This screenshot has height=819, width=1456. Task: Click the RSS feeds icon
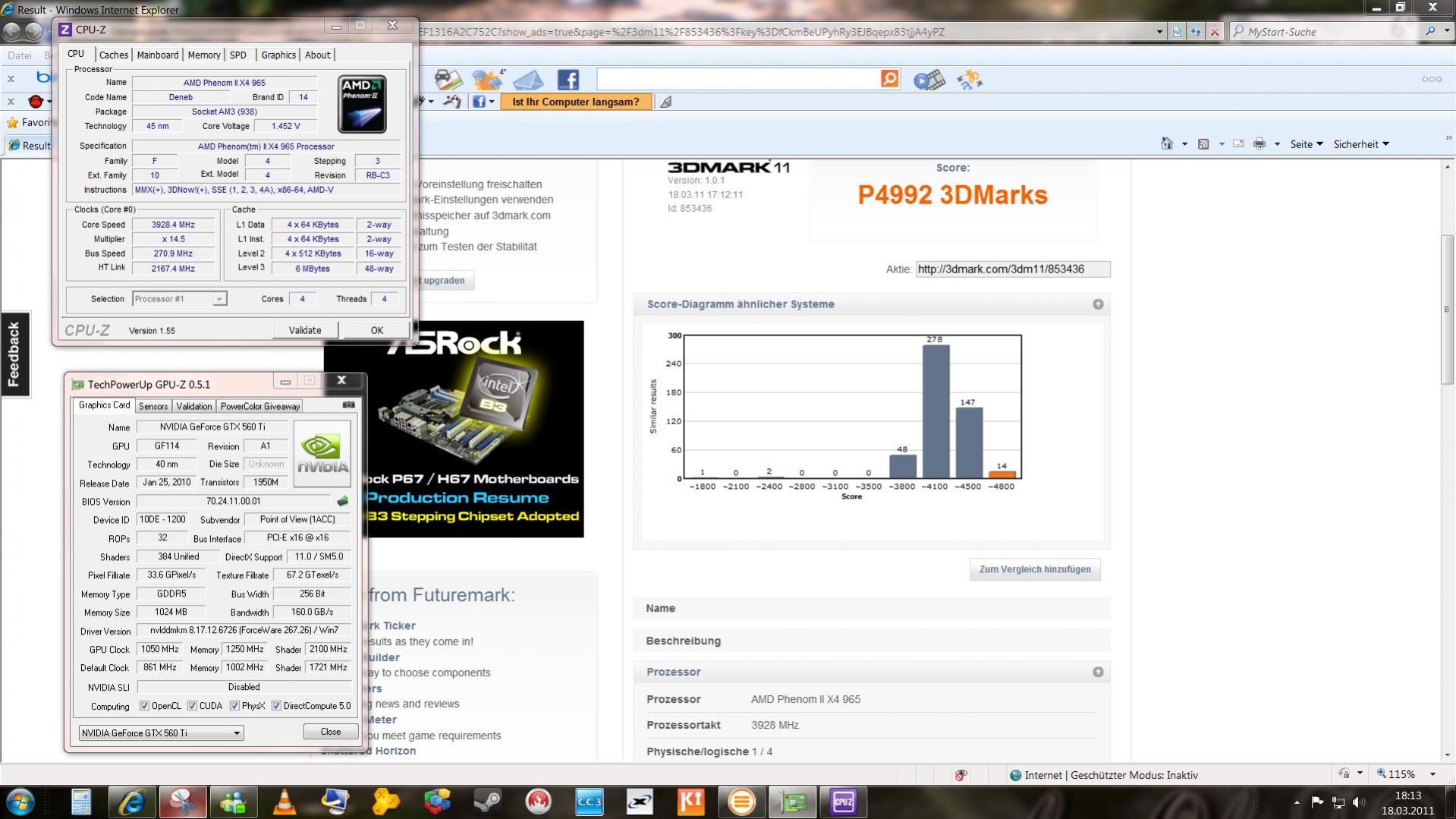pyautogui.click(x=1203, y=143)
